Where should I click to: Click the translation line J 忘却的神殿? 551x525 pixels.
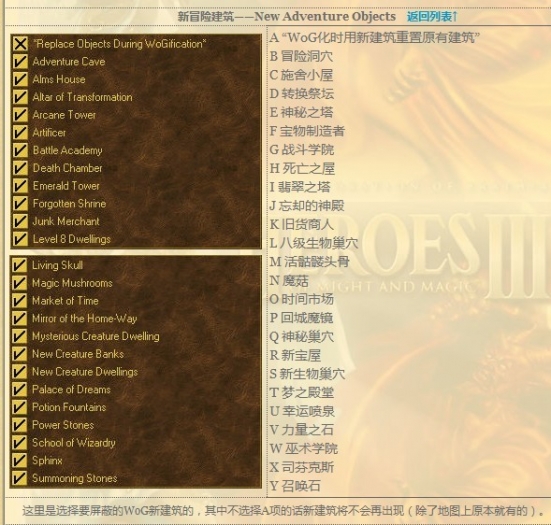(x=307, y=206)
